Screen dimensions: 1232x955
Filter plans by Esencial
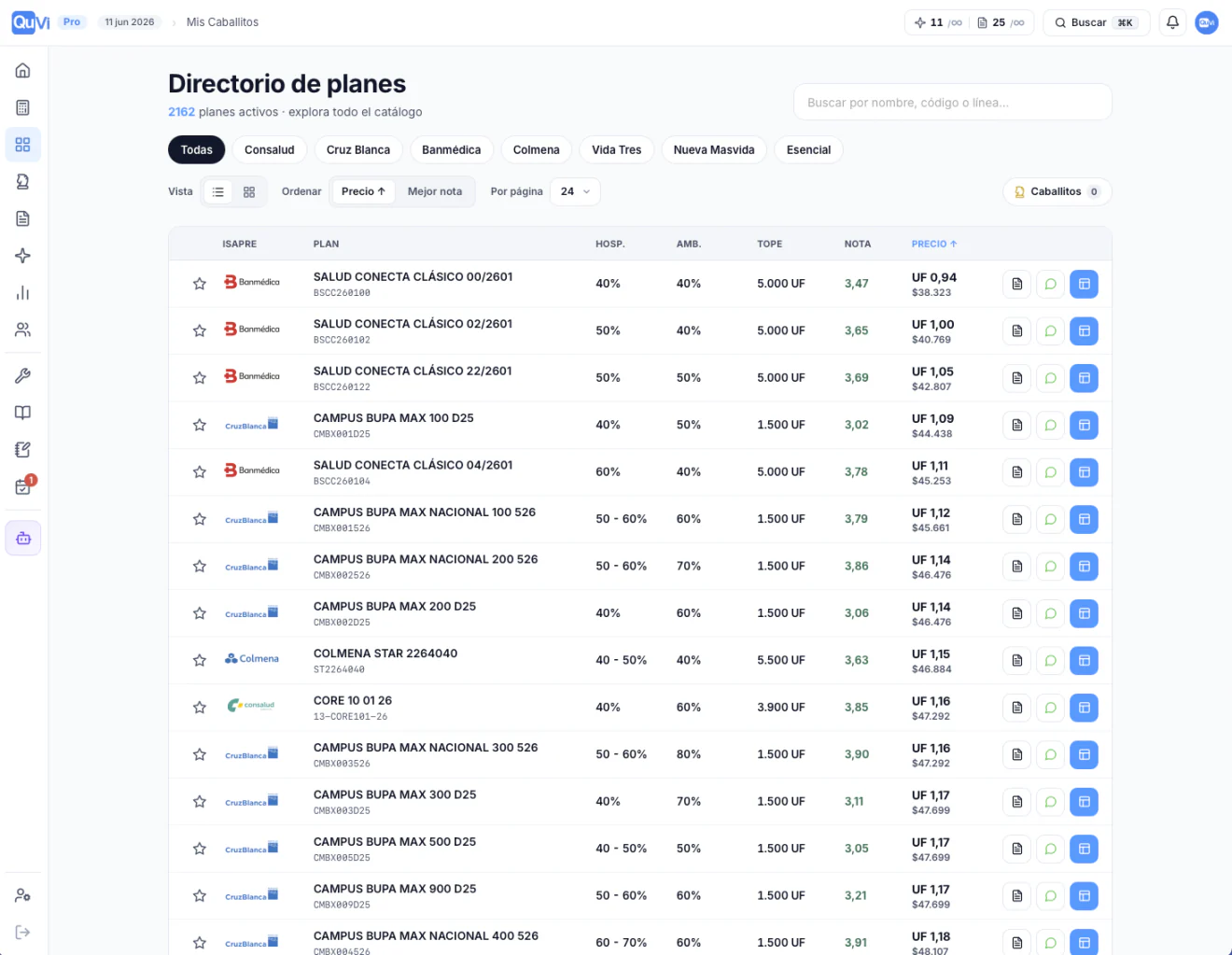pyautogui.click(x=808, y=149)
